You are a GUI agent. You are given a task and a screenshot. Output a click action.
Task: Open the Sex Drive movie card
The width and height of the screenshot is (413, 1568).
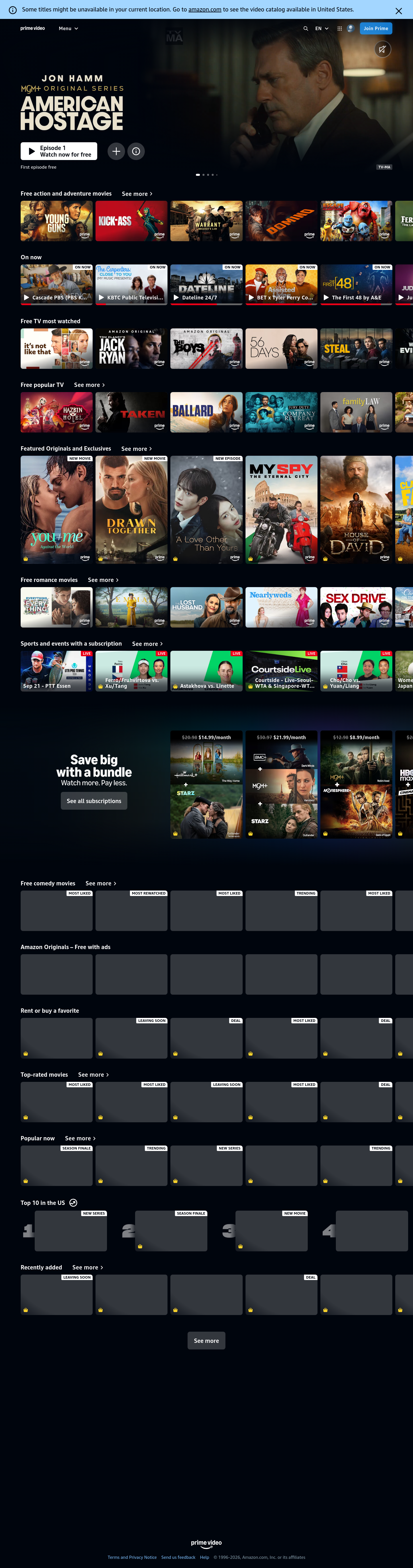tap(356, 607)
